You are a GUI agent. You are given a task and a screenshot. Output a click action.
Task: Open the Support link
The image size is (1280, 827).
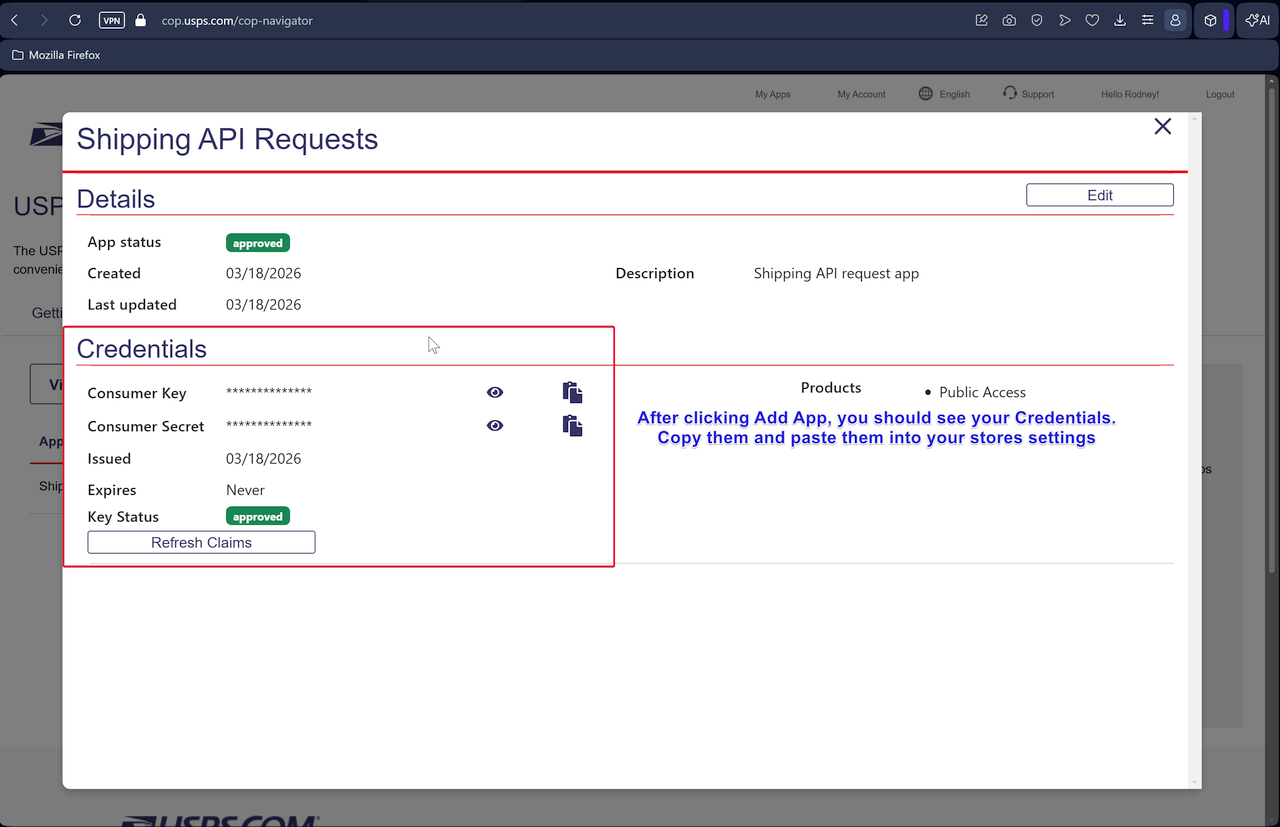point(1038,94)
